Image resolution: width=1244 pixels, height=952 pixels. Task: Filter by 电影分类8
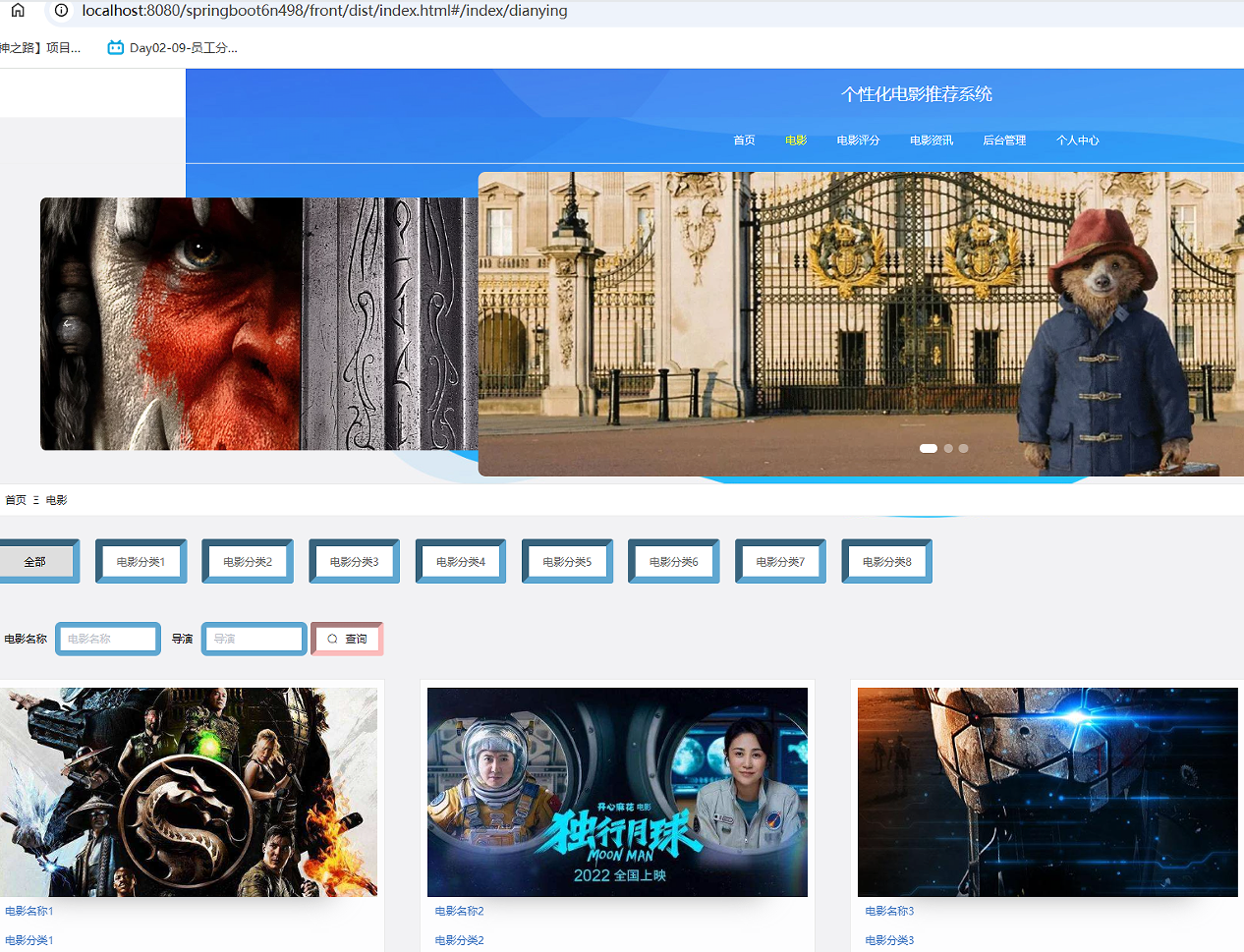coord(887,561)
